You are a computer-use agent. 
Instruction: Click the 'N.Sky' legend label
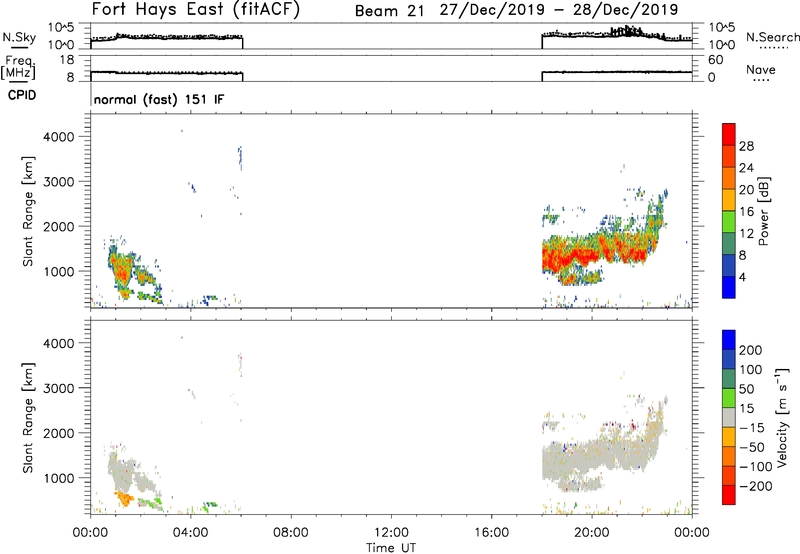(x=19, y=37)
